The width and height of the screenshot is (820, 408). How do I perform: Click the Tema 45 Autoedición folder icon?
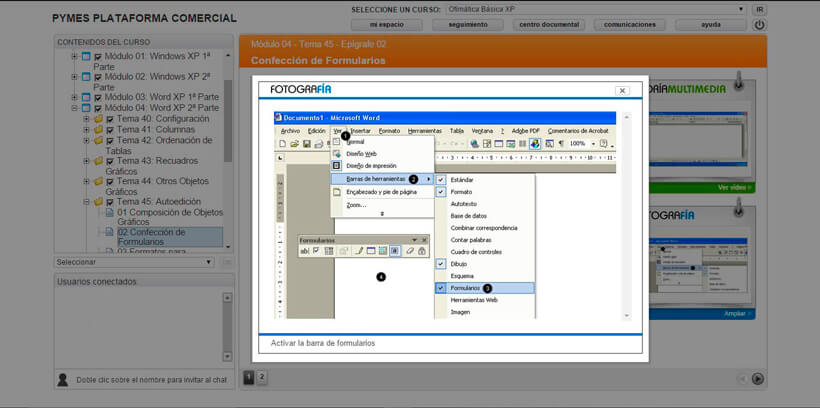pos(98,201)
